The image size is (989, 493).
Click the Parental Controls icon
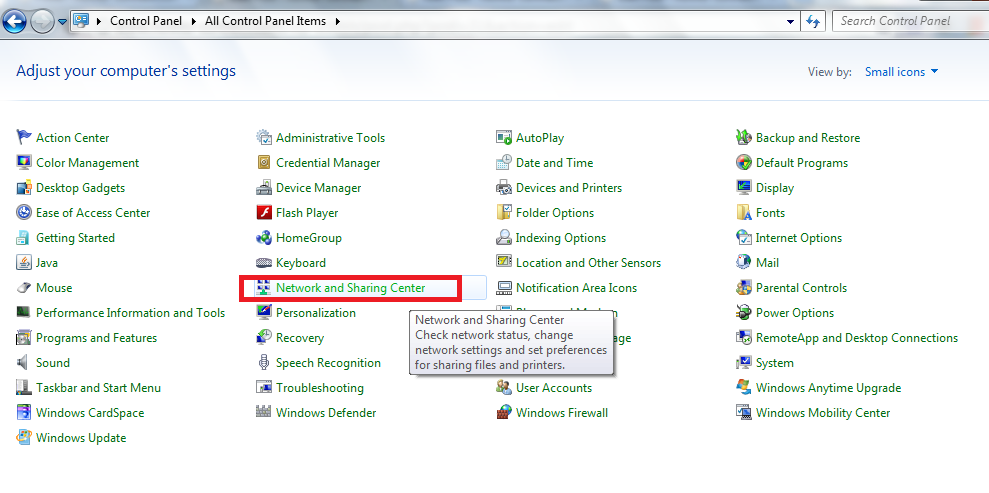(744, 287)
